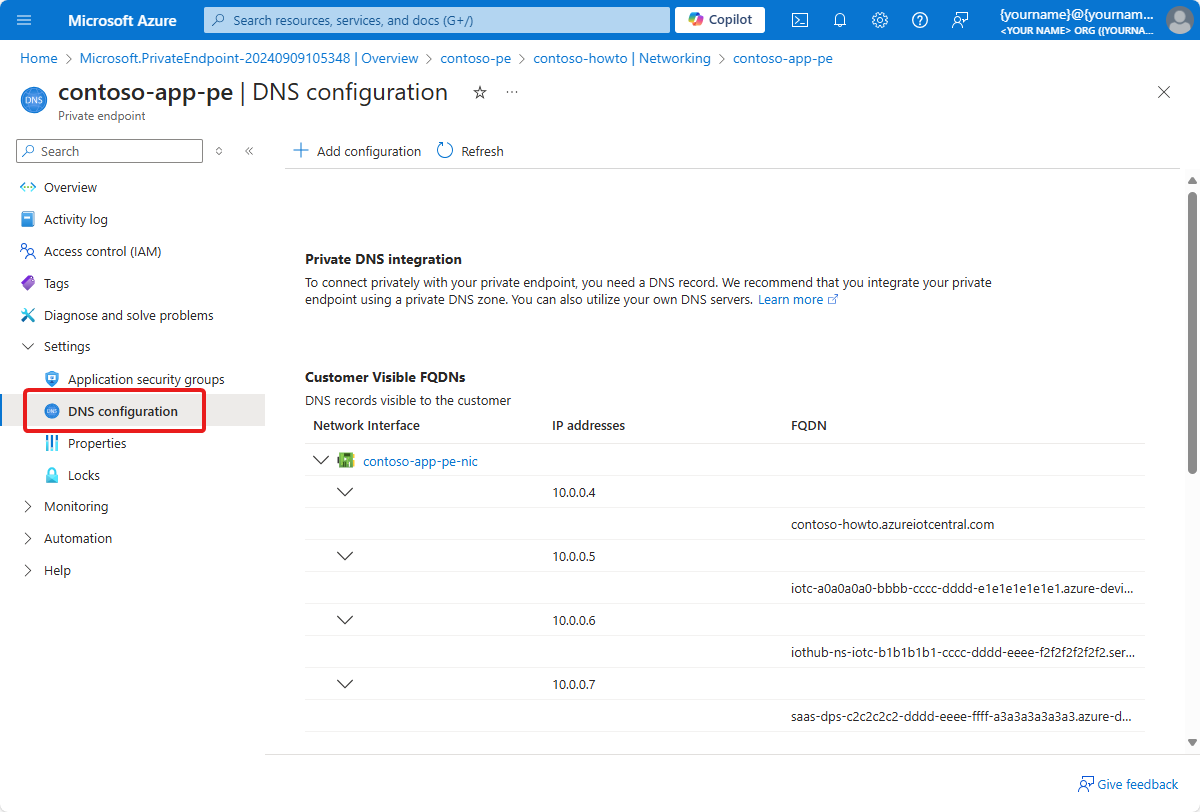Open the Azure portal hamburger menu
The width and height of the screenshot is (1200, 812).
coord(24,19)
